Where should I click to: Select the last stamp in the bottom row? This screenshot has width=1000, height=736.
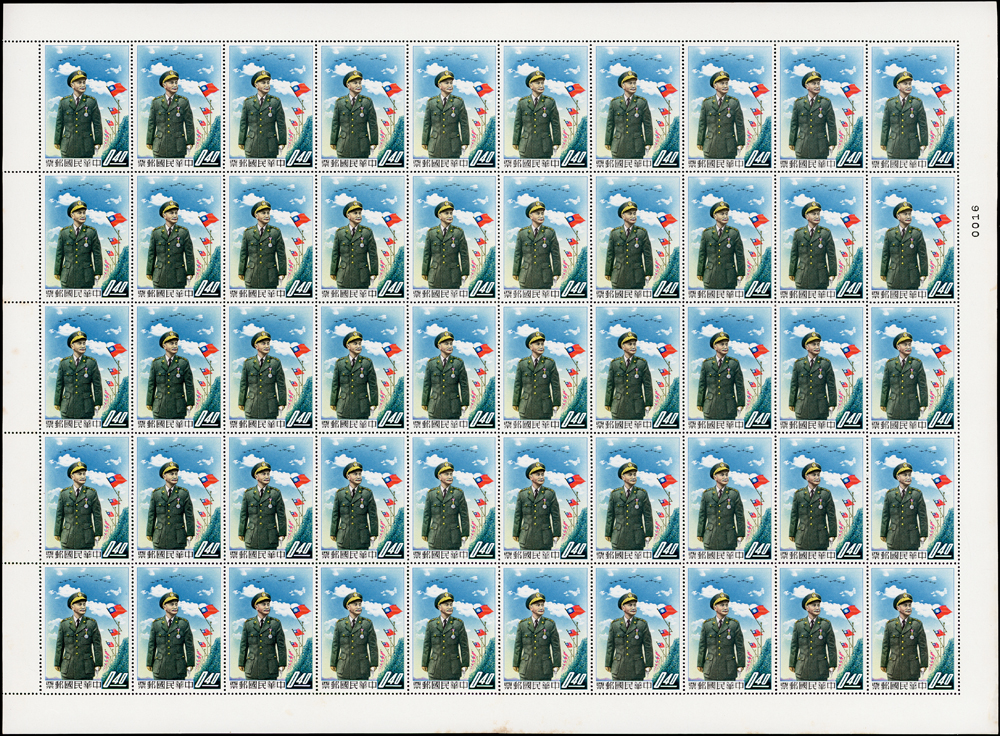[912, 629]
